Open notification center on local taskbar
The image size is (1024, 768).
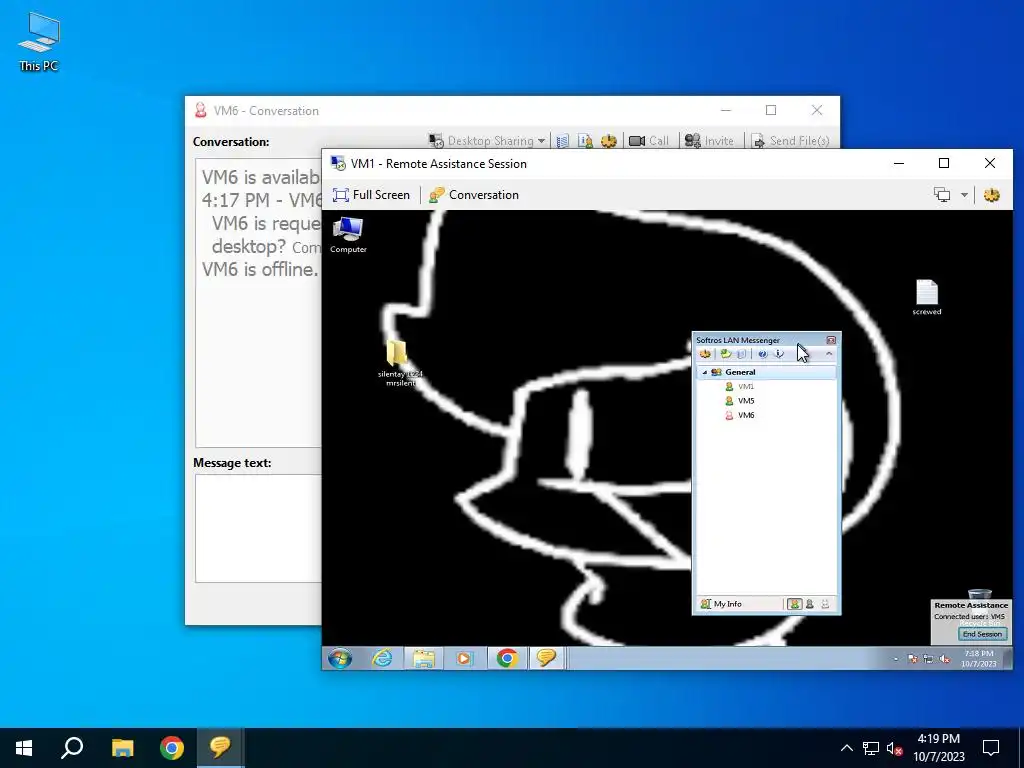991,748
